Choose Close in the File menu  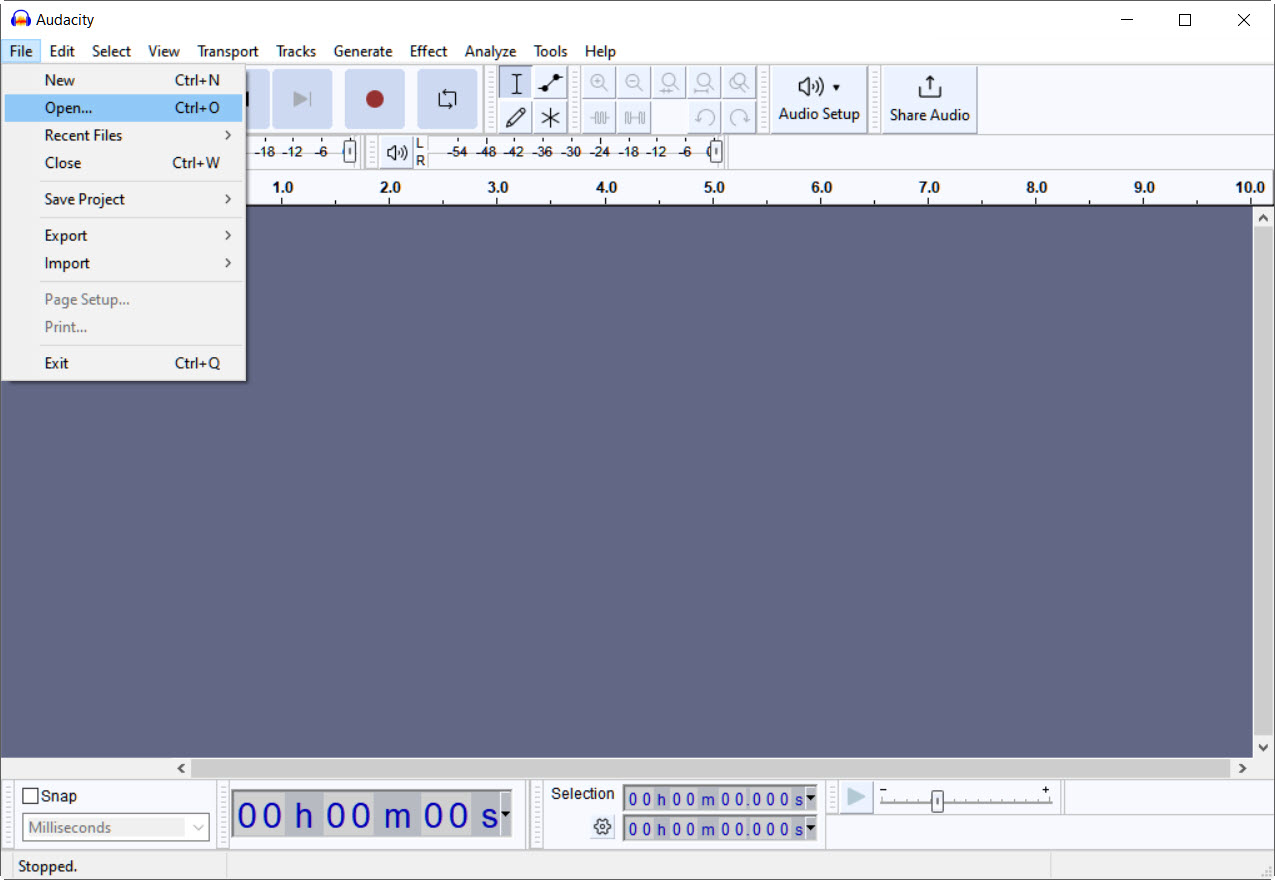123,163
